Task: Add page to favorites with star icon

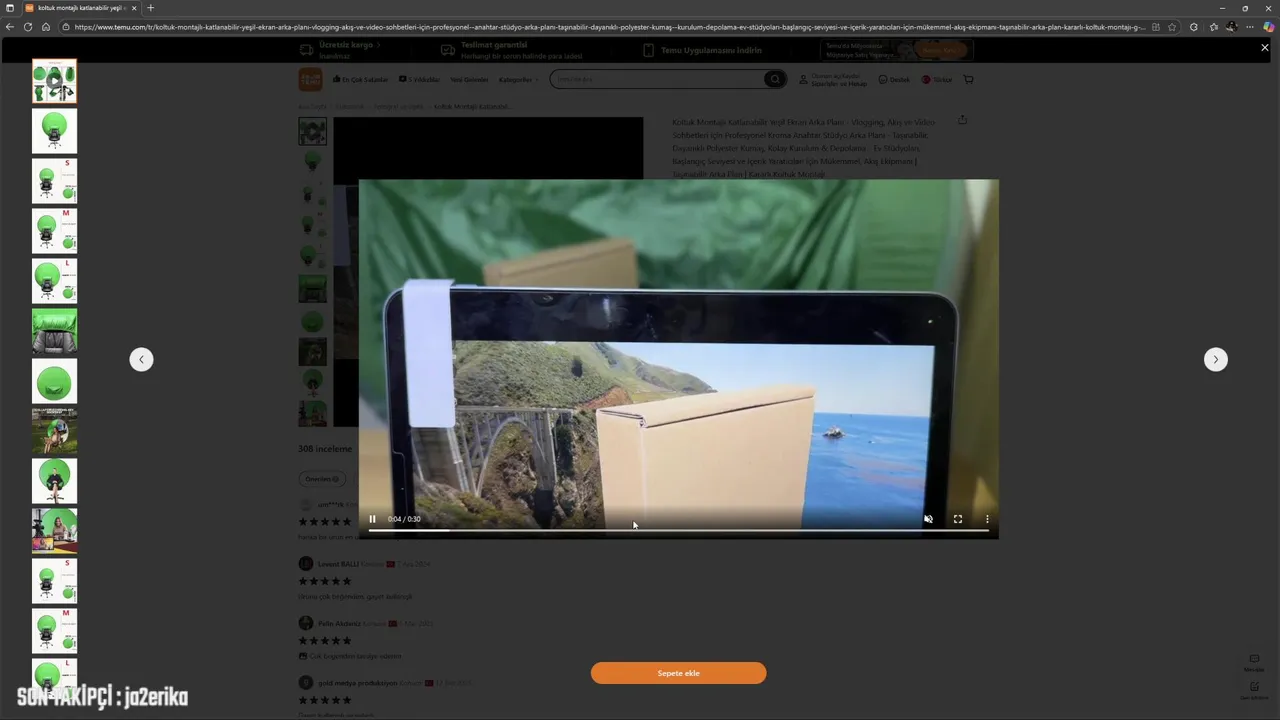Action: click(x=1172, y=27)
